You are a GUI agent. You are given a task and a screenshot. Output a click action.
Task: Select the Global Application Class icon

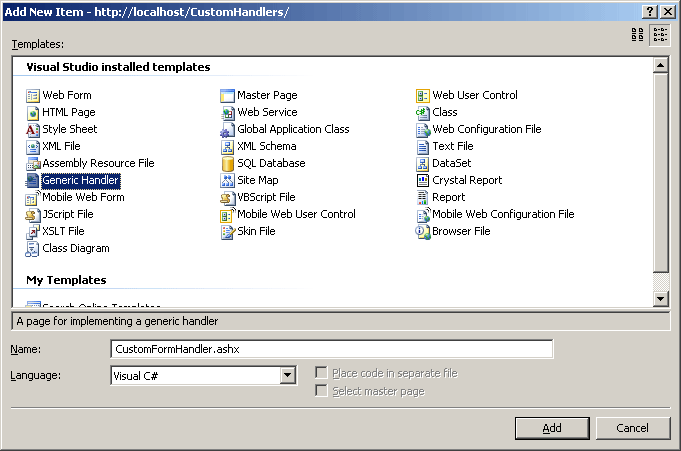(x=228, y=130)
